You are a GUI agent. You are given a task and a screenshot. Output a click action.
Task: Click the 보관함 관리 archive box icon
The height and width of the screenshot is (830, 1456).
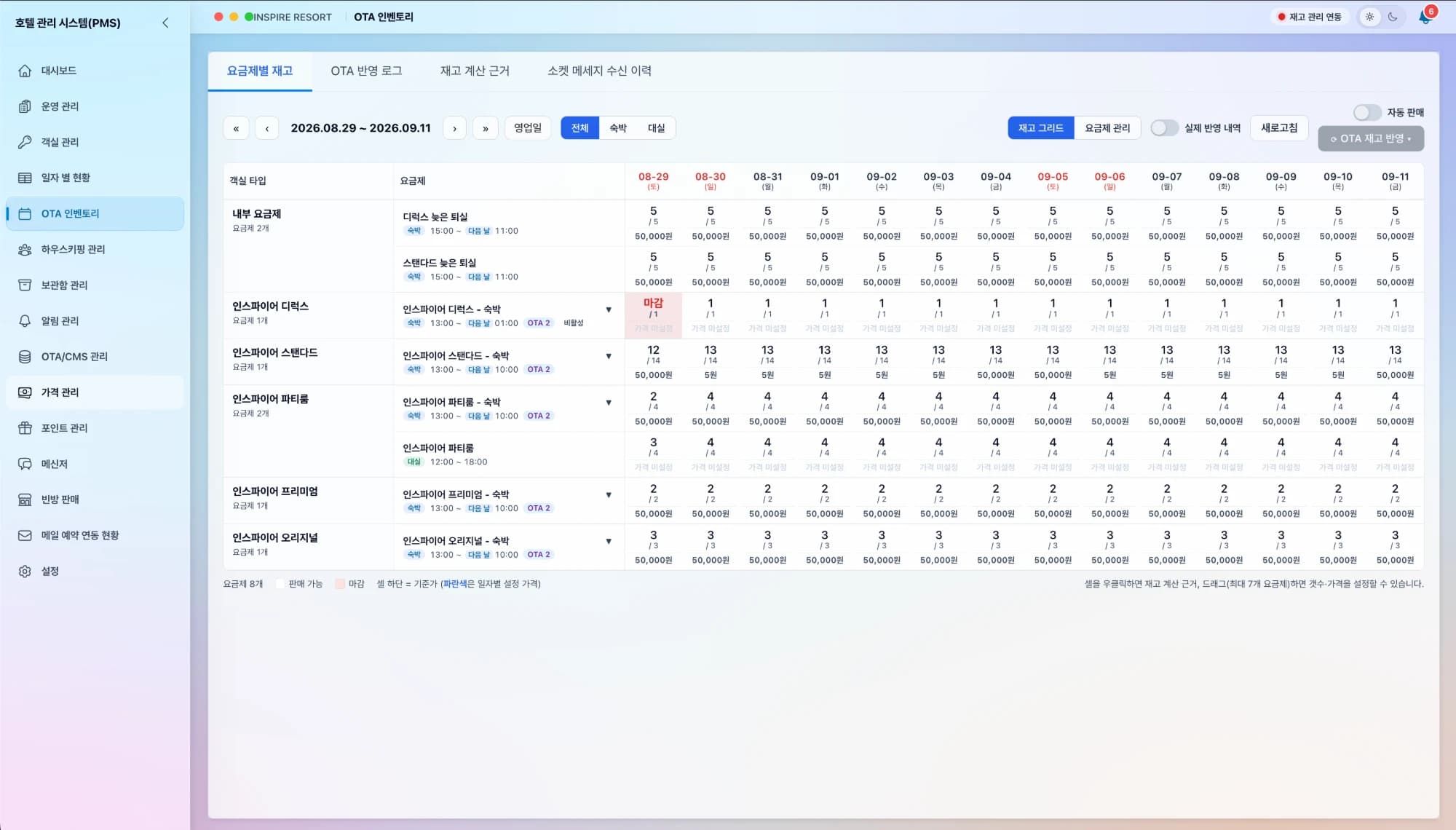[25, 285]
